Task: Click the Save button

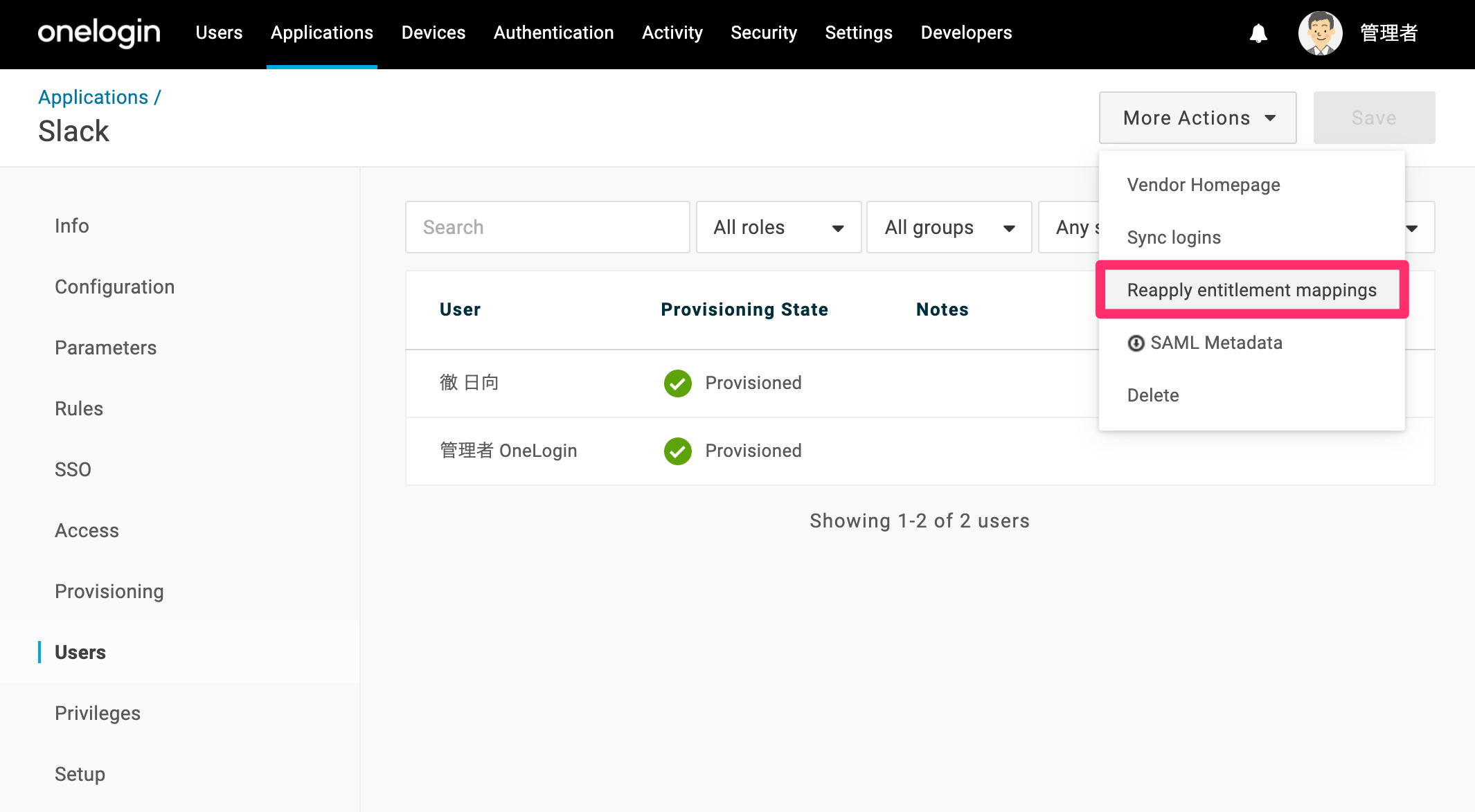Action: point(1374,118)
